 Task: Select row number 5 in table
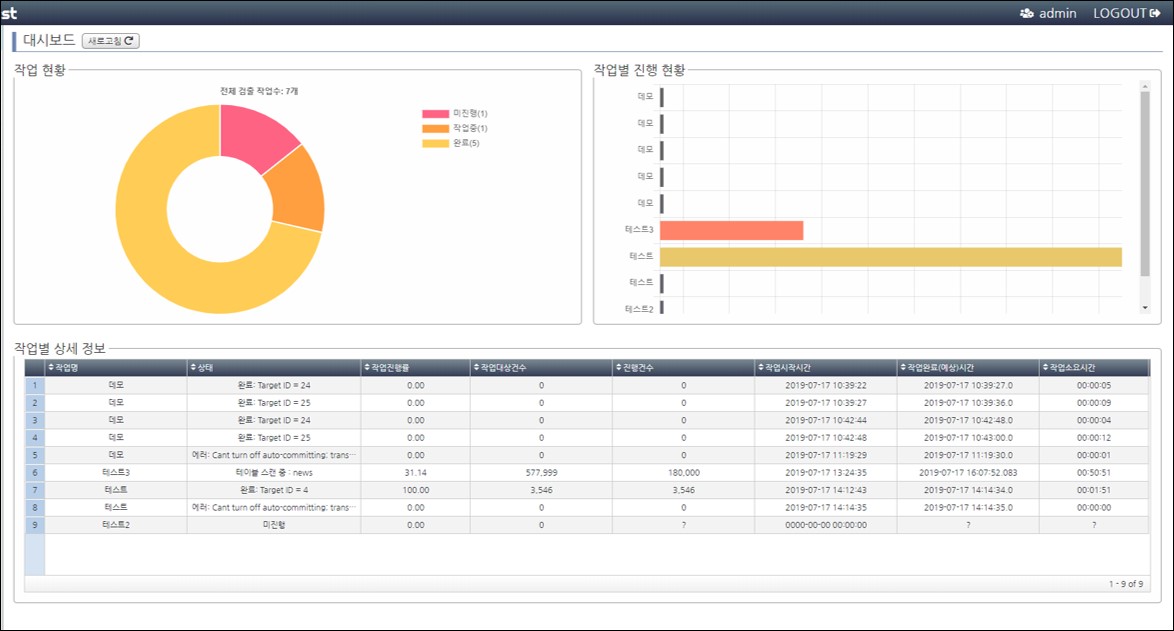(x=34, y=455)
